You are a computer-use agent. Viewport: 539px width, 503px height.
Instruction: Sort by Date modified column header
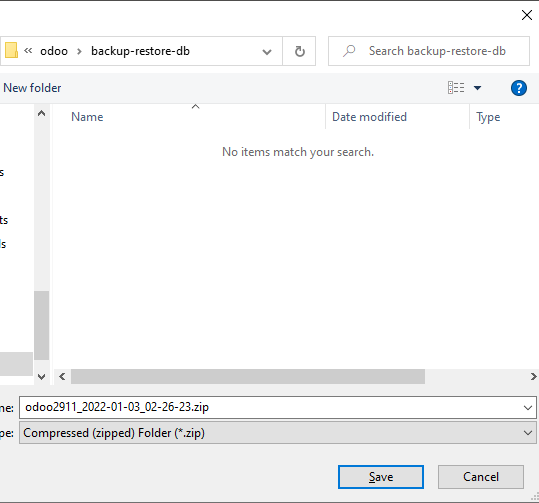(369, 117)
